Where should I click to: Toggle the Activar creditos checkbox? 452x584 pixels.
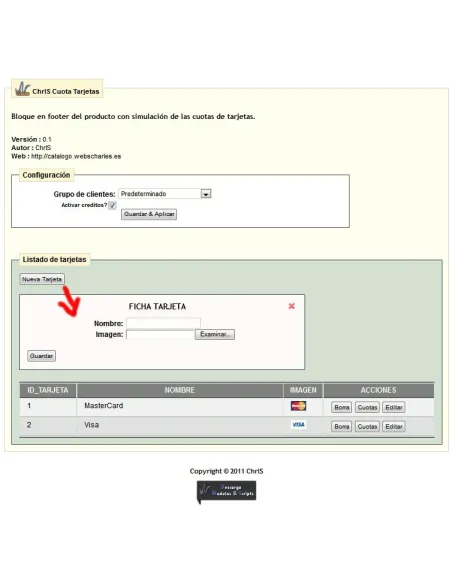coord(112,205)
